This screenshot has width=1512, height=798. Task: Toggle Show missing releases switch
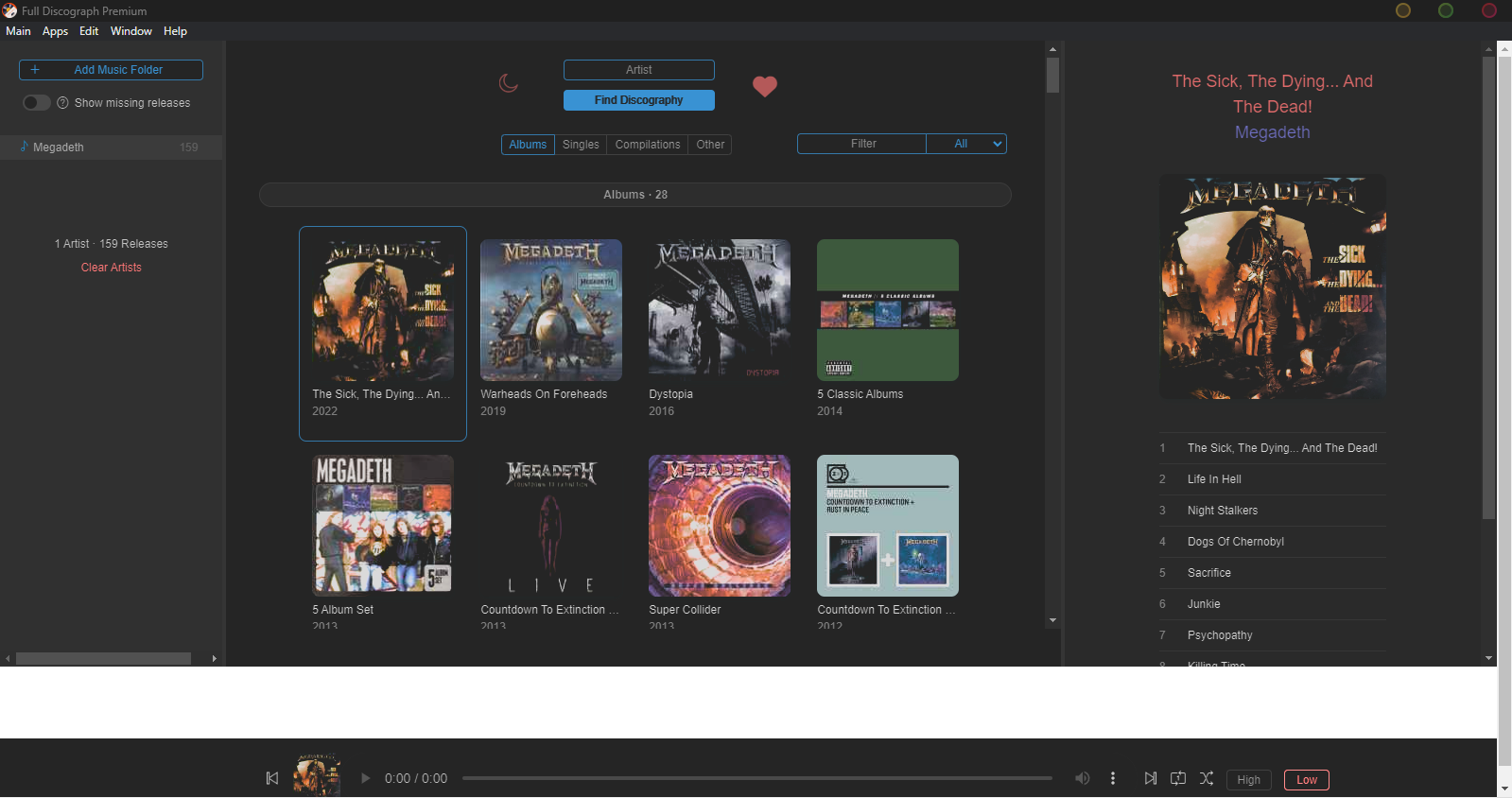tap(36, 103)
